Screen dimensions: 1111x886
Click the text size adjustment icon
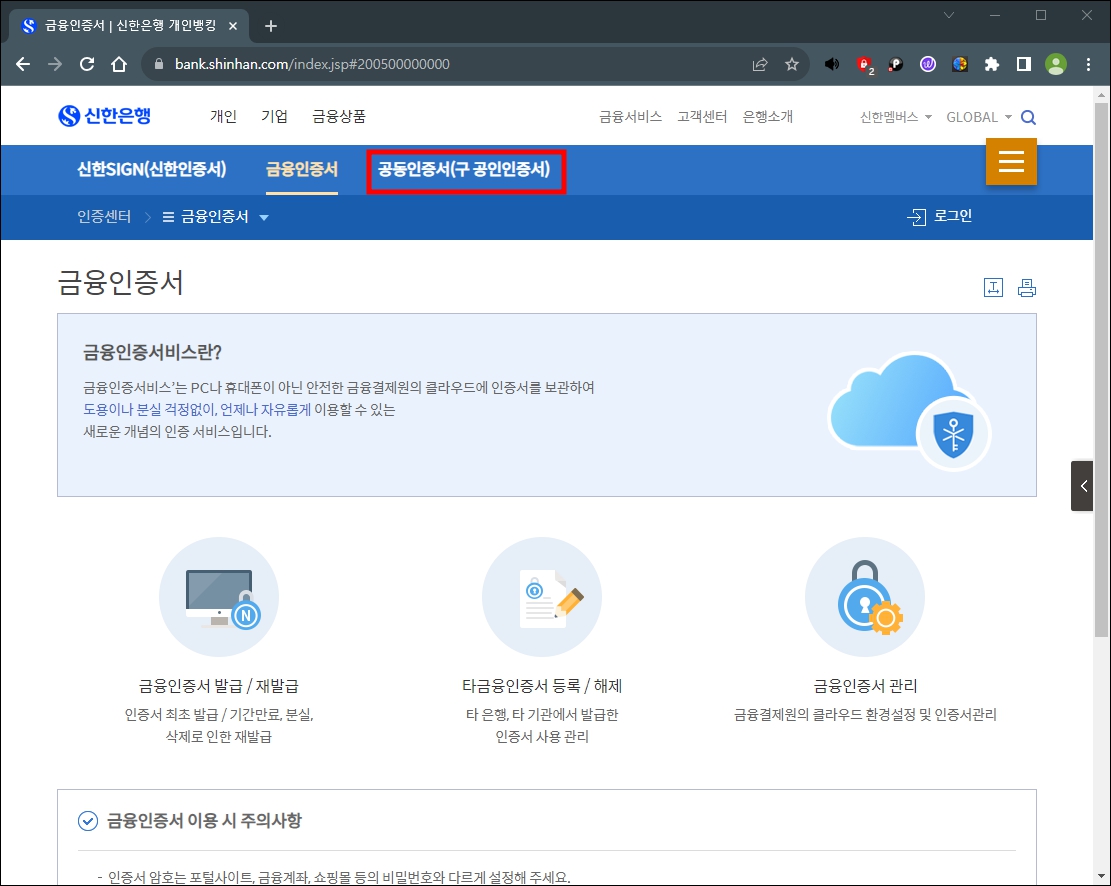coord(993,287)
